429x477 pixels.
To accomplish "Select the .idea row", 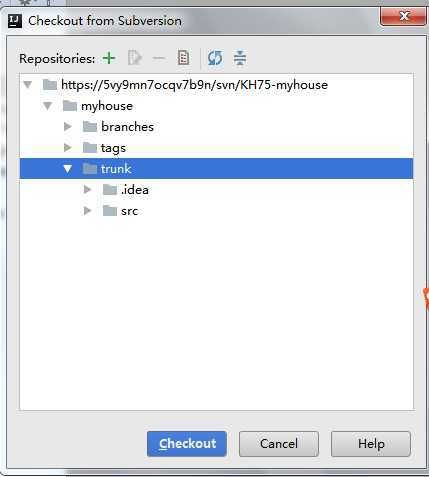I will click(x=216, y=190).
